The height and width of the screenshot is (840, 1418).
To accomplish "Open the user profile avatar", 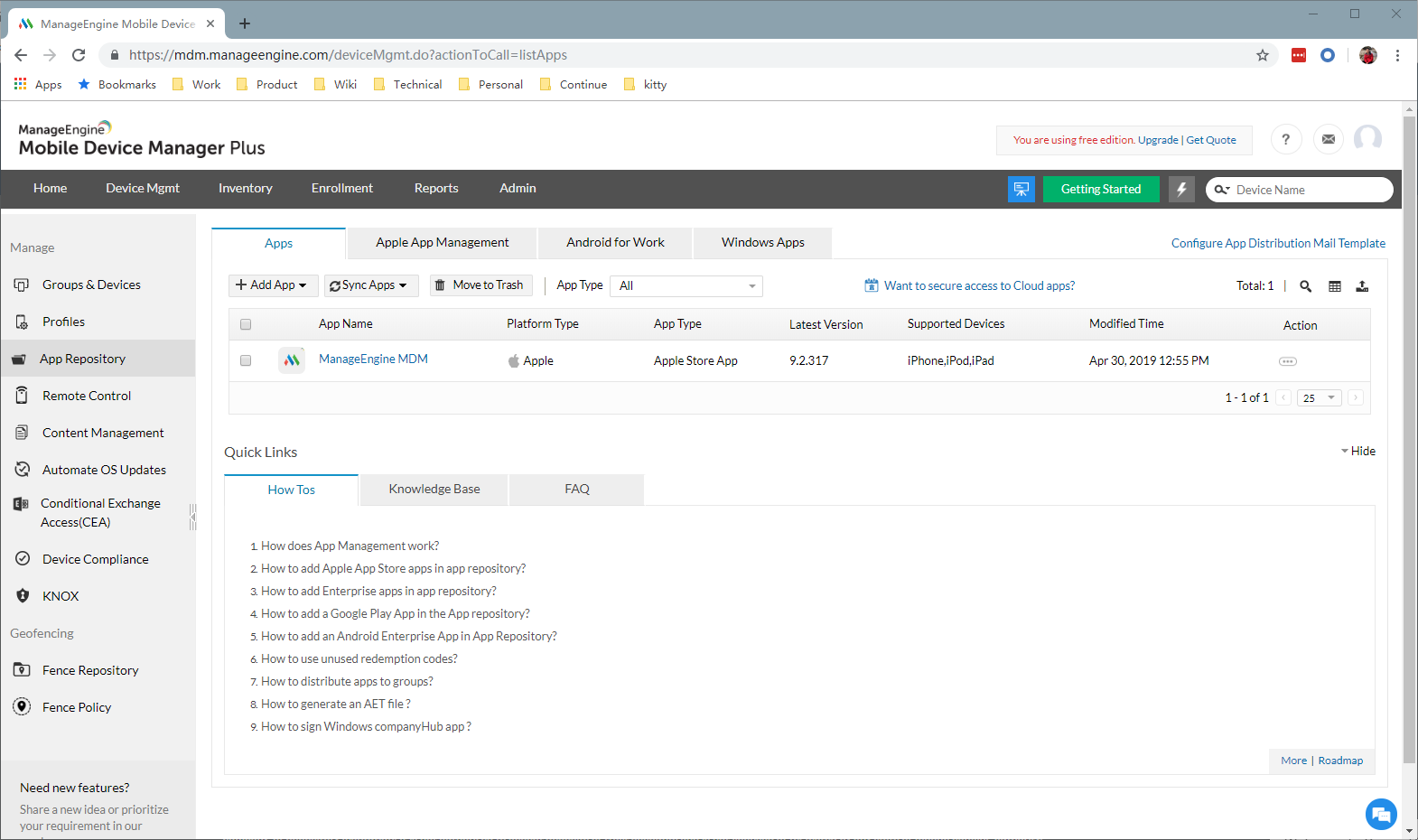I will click(1367, 139).
